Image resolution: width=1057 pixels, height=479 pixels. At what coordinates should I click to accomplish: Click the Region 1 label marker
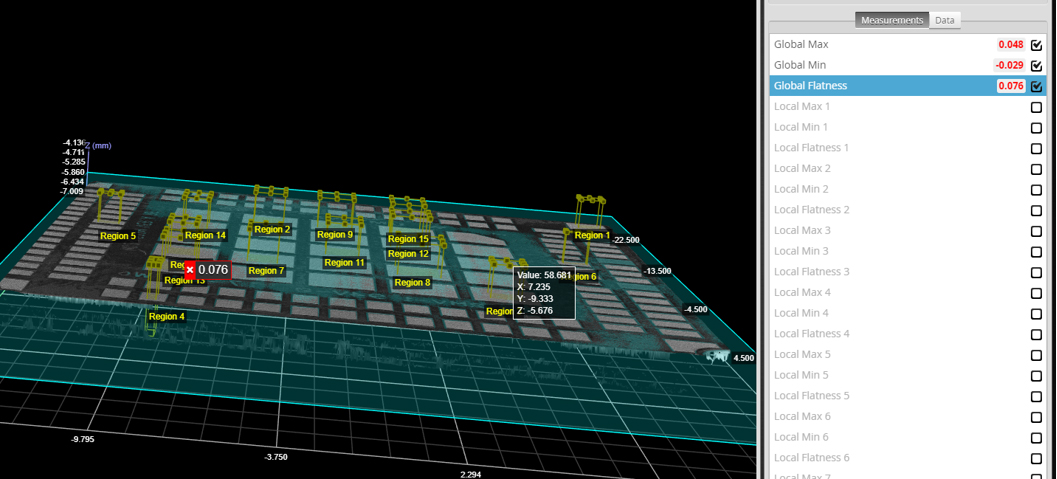pyautogui.click(x=592, y=235)
